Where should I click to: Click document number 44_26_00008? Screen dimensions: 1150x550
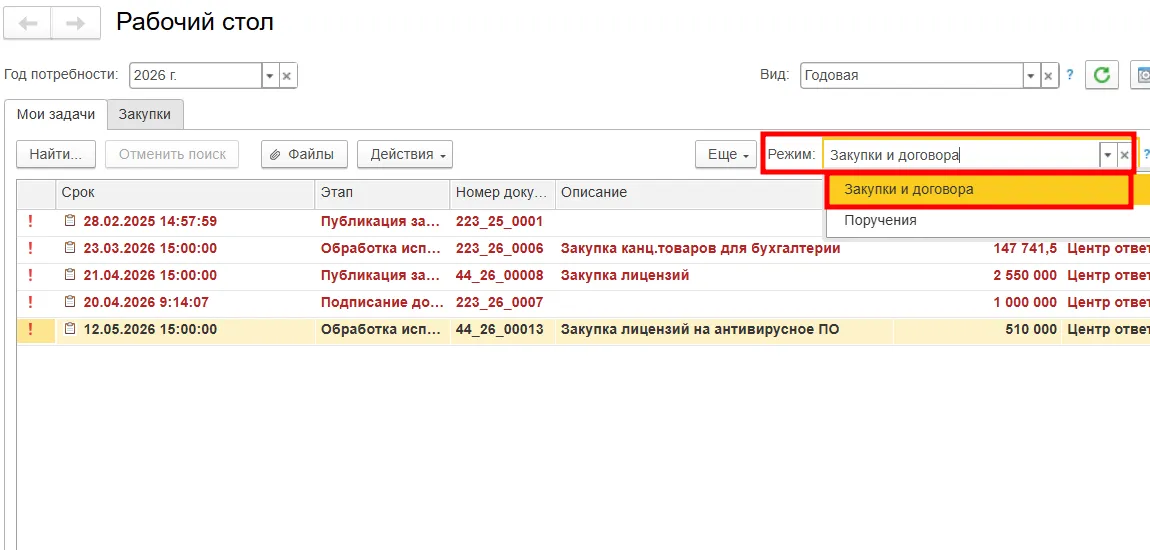click(x=499, y=276)
